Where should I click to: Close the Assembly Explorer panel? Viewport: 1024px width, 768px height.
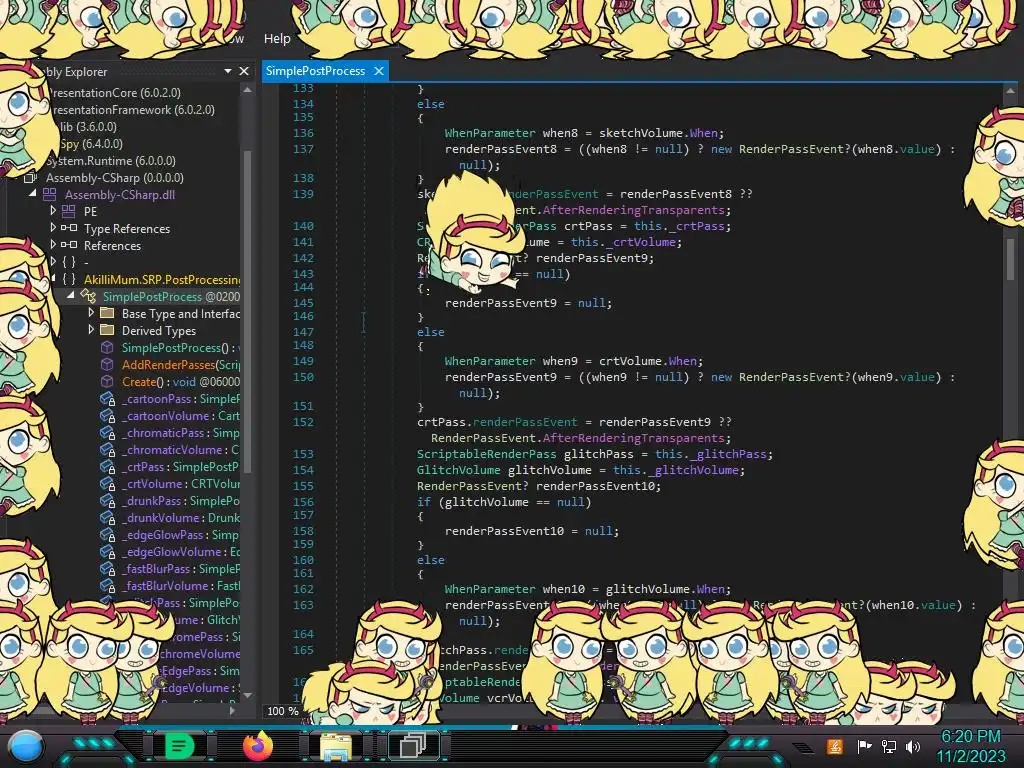[x=244, y=71]
